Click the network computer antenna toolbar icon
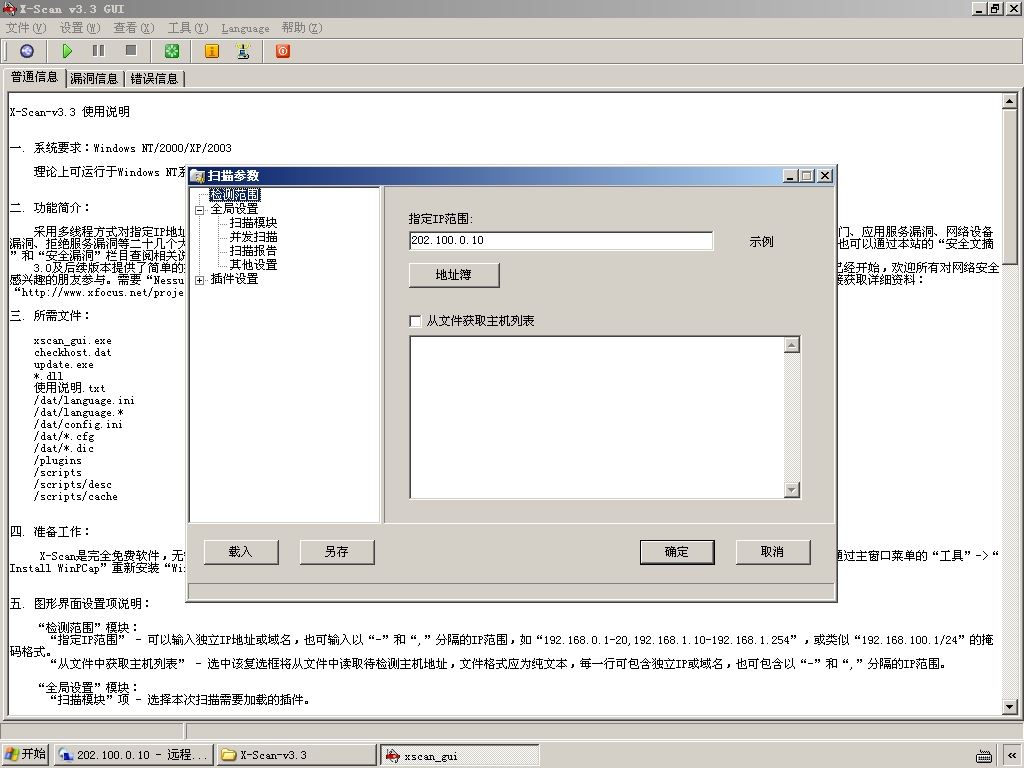 [x=243, y=51]
